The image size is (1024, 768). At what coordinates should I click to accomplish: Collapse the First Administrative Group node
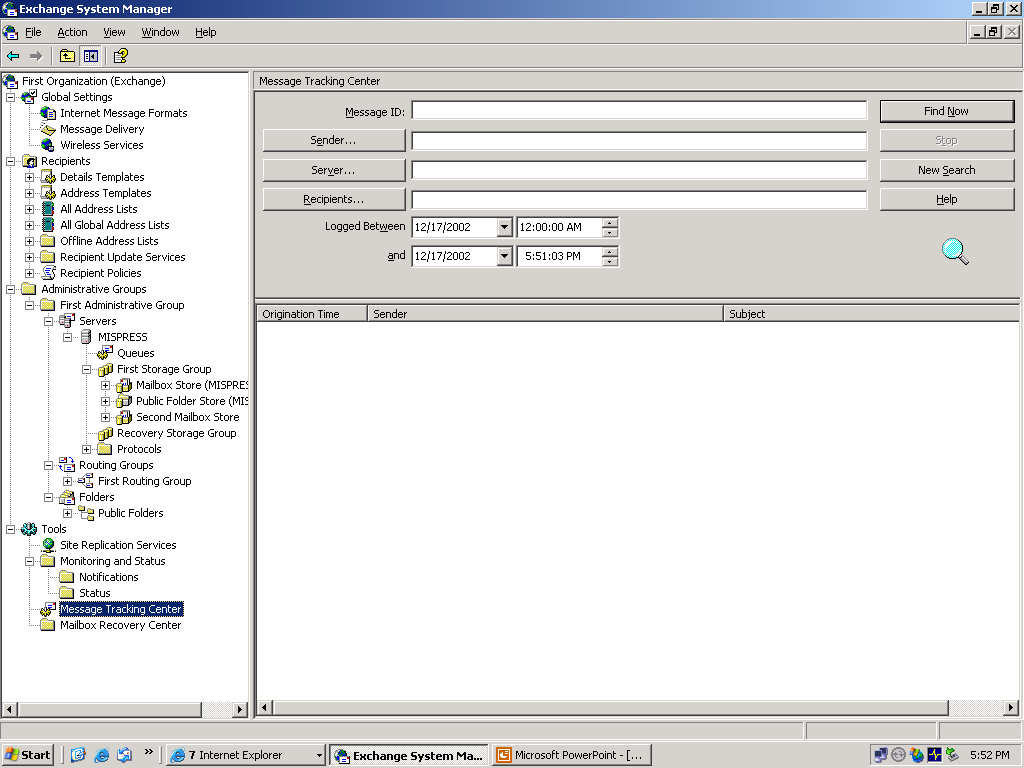(x=29, y=305)
